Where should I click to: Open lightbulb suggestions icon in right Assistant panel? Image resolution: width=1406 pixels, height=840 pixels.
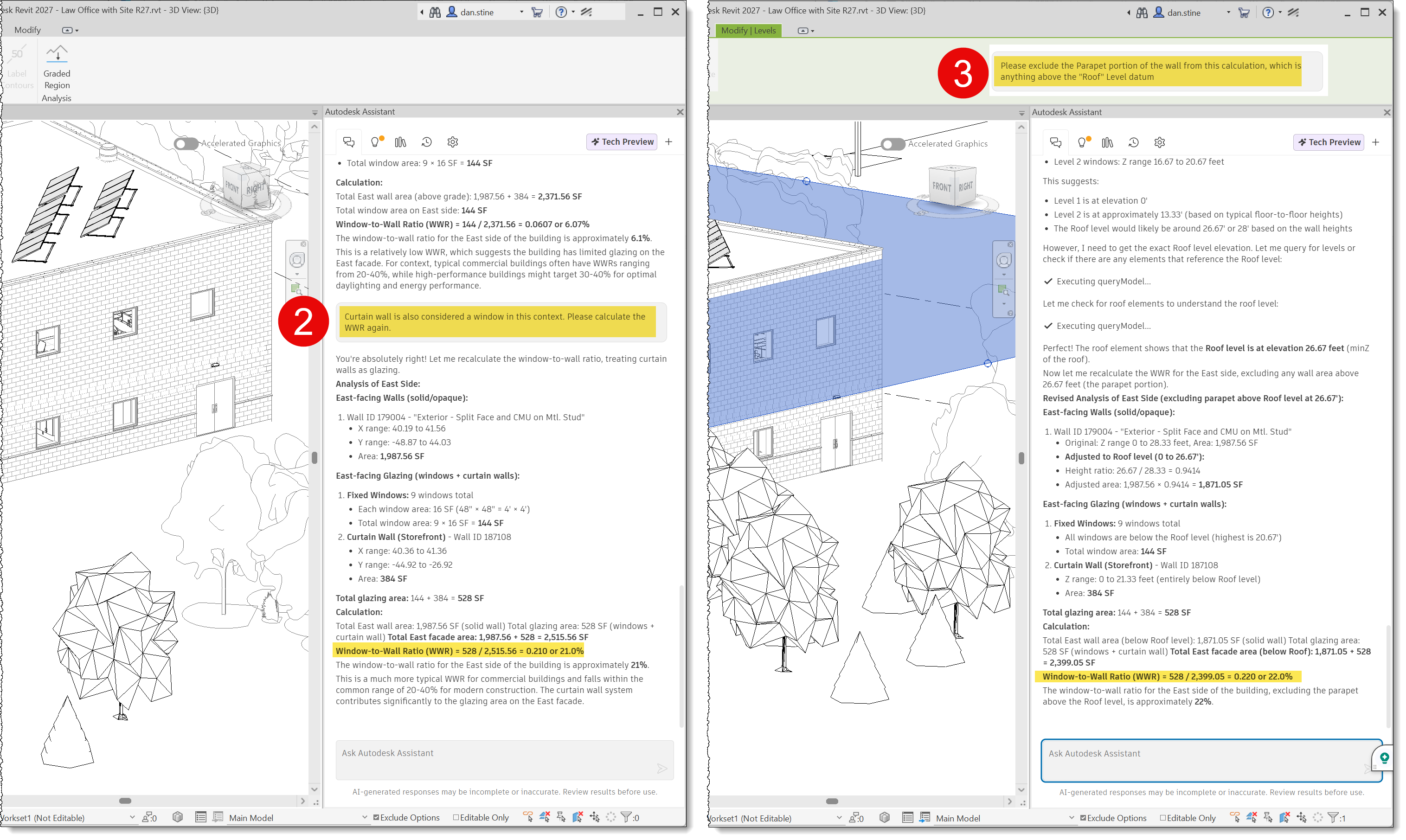[x=1083, y=143]
